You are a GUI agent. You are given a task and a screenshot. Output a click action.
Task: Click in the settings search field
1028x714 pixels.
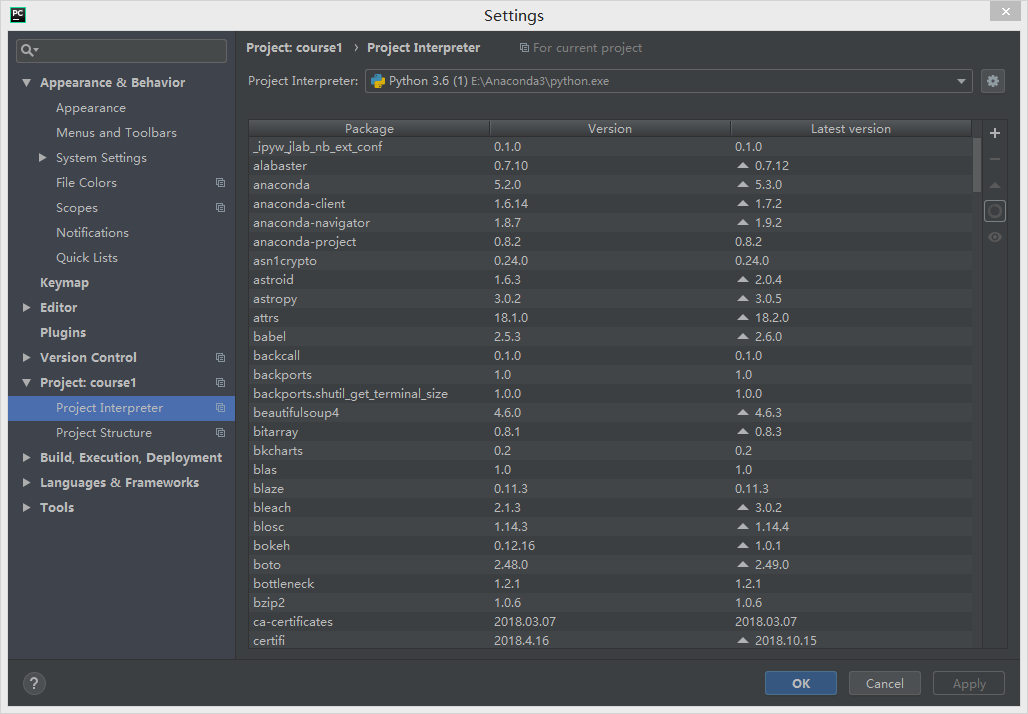click(121, 50)
